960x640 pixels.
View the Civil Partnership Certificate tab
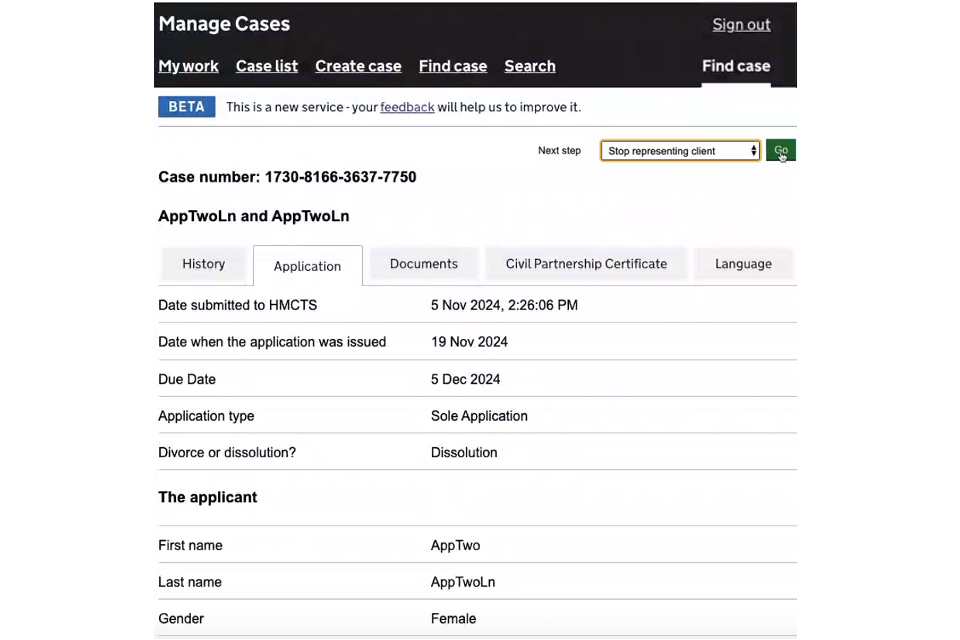pos(586,264)
